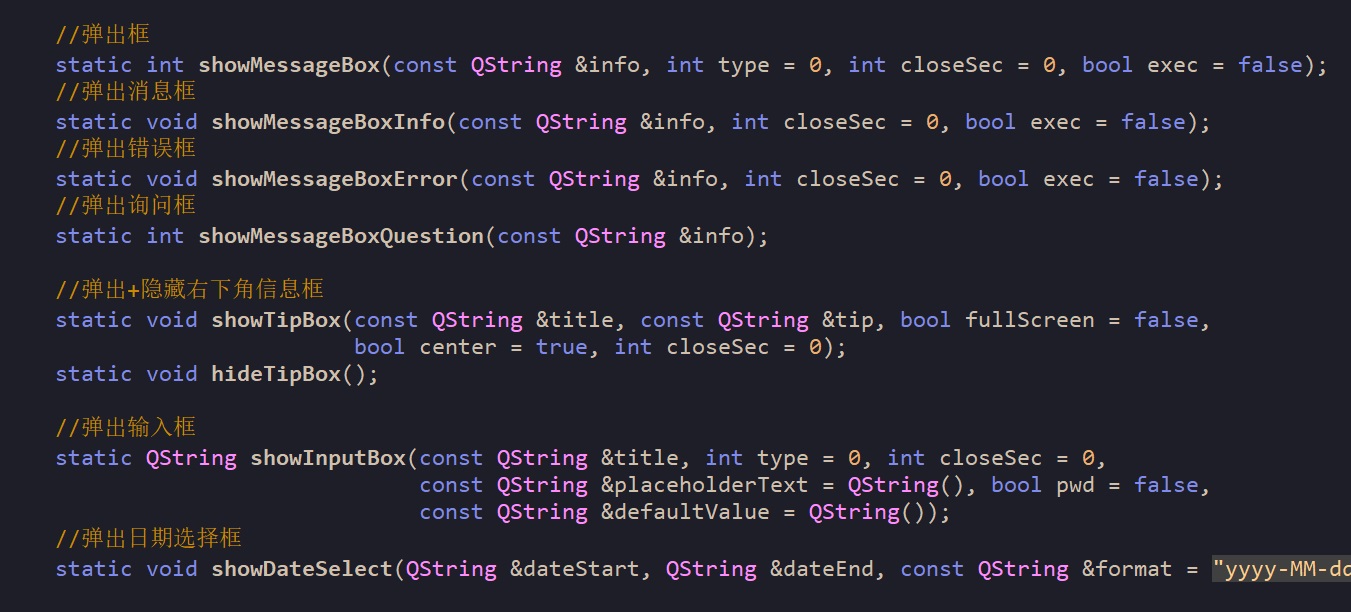Click the //弹出询问框 comment
1351x612 pixels.
click(x=125, y=206)
